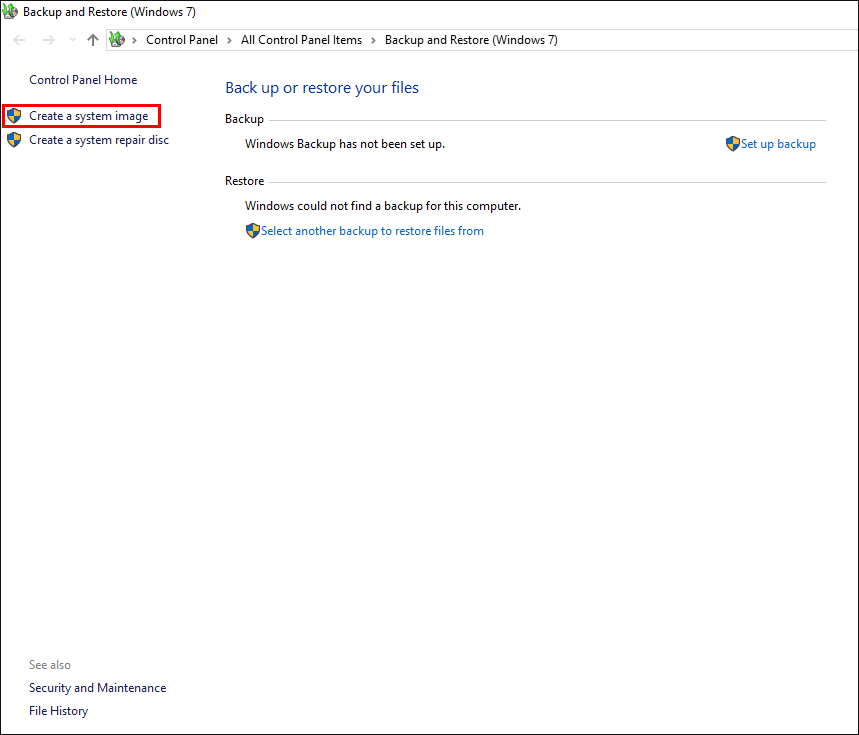Open Security and Maintenance
The image size is (859, 735).
click(98, 688)
